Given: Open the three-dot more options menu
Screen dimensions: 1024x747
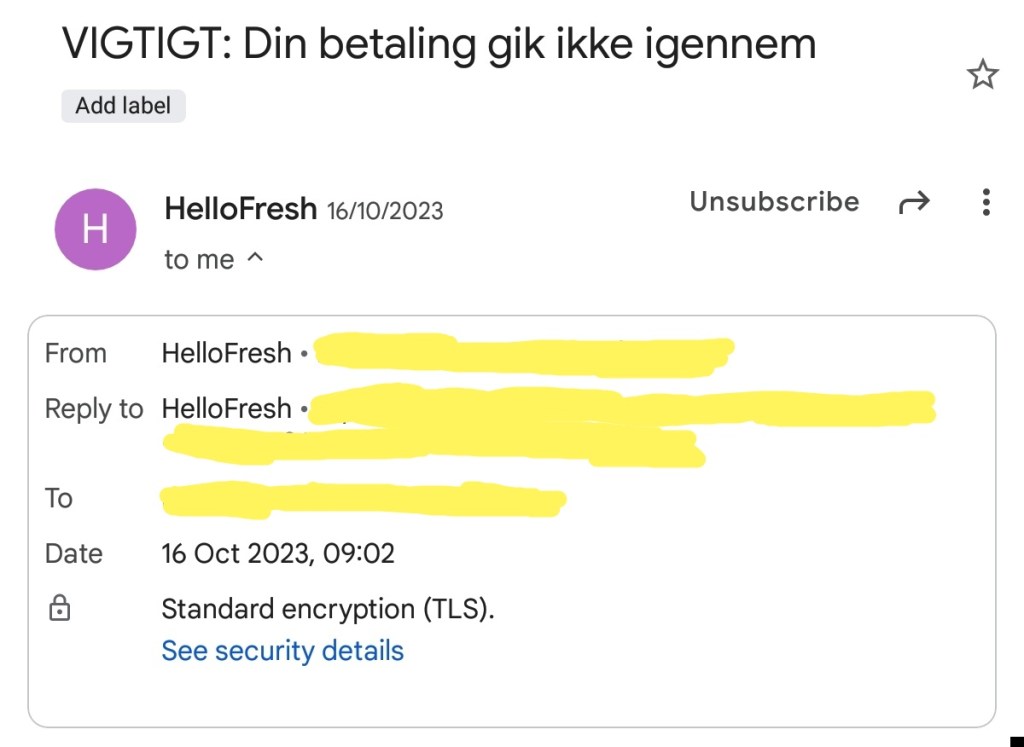Looking at the screenshot, I should point(986,203).
